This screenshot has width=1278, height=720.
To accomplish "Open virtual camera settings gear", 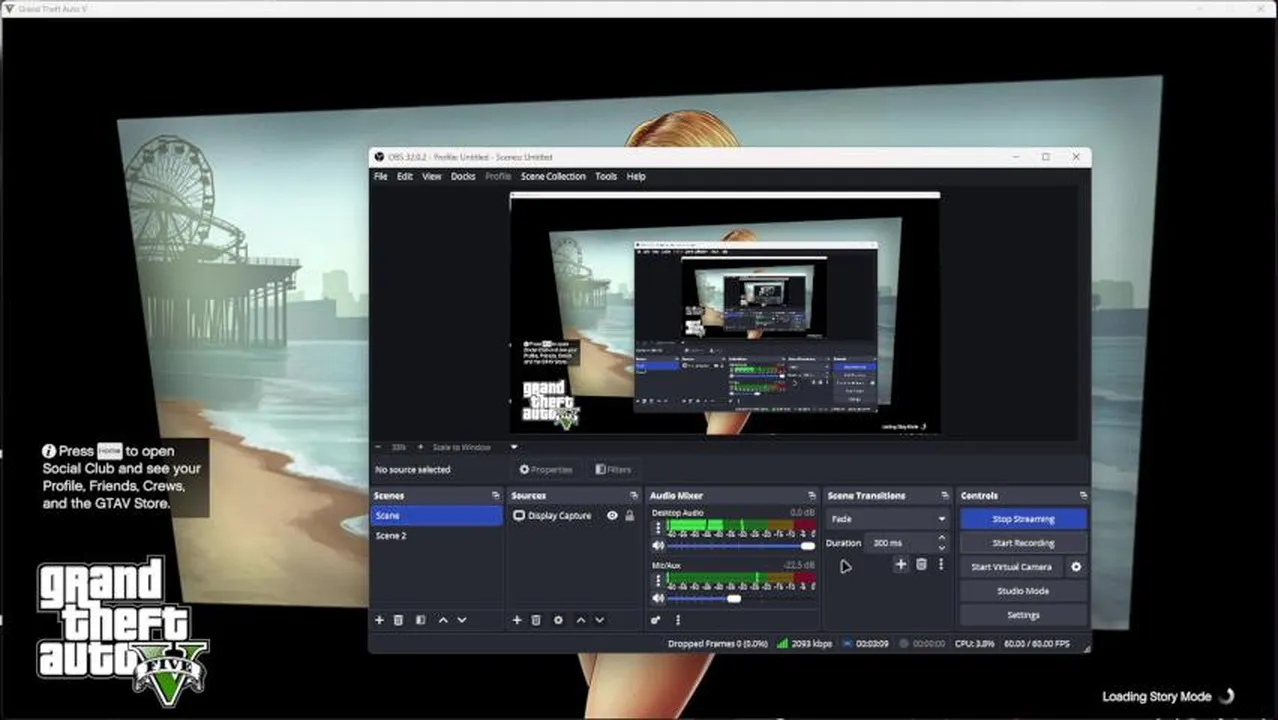I will pyautogui.click(x=1076, y=567).
